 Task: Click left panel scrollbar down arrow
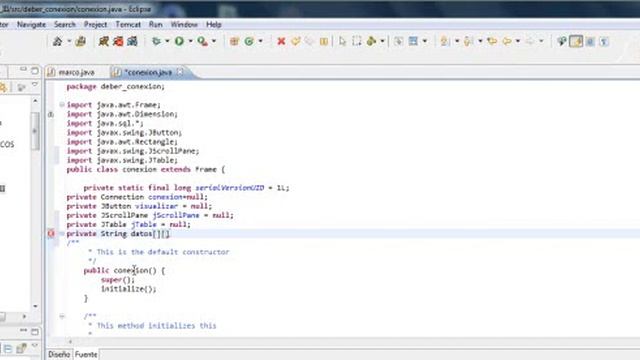36,306
